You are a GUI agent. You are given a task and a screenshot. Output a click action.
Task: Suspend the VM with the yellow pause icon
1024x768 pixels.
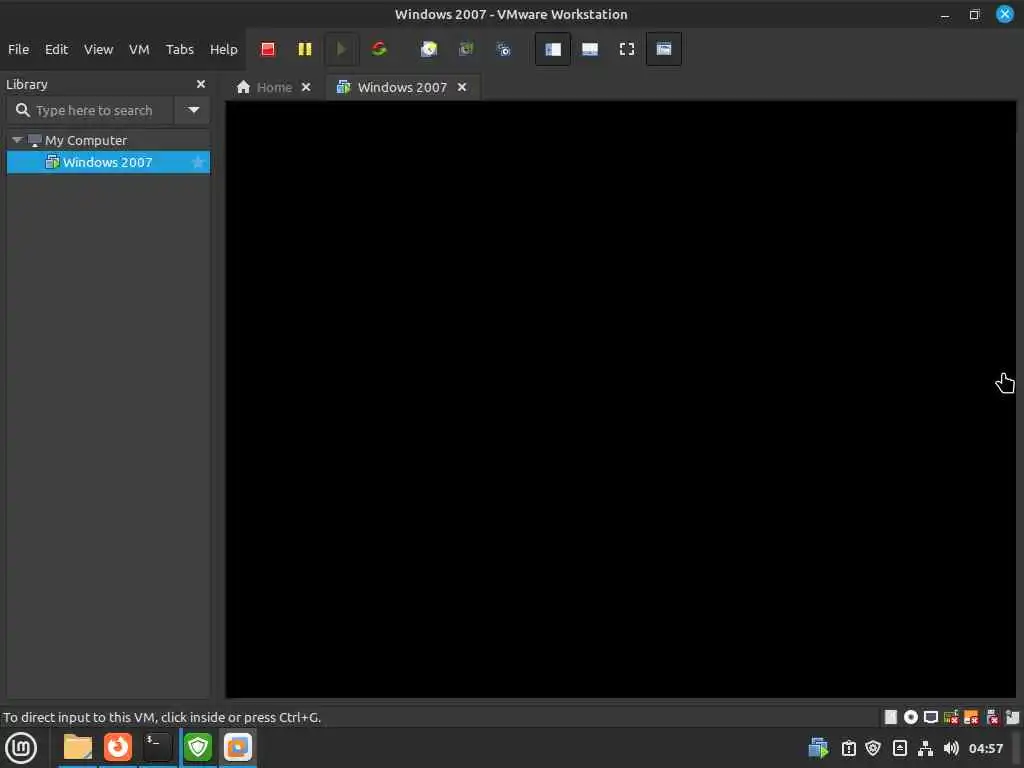click(x=304, y=49)
